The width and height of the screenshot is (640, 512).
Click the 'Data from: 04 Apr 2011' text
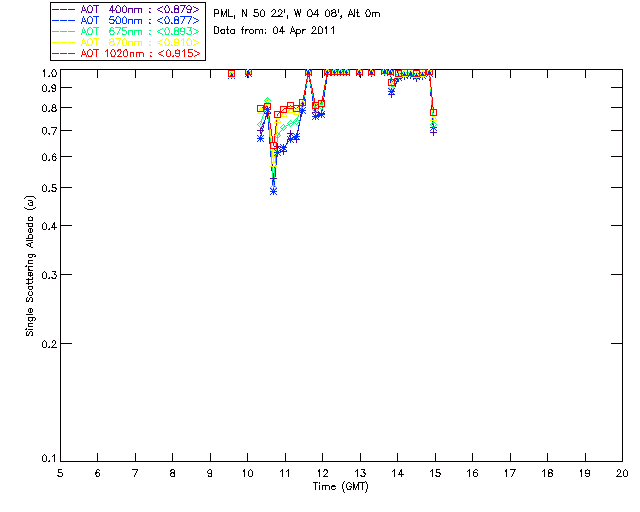[275, 31]
